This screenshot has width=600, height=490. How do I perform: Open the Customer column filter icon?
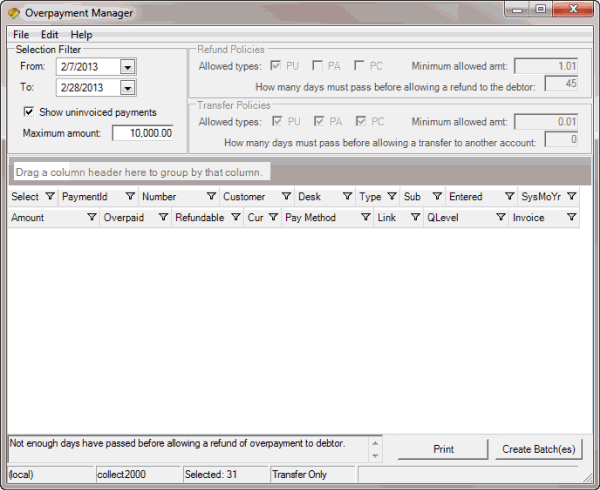286,197
